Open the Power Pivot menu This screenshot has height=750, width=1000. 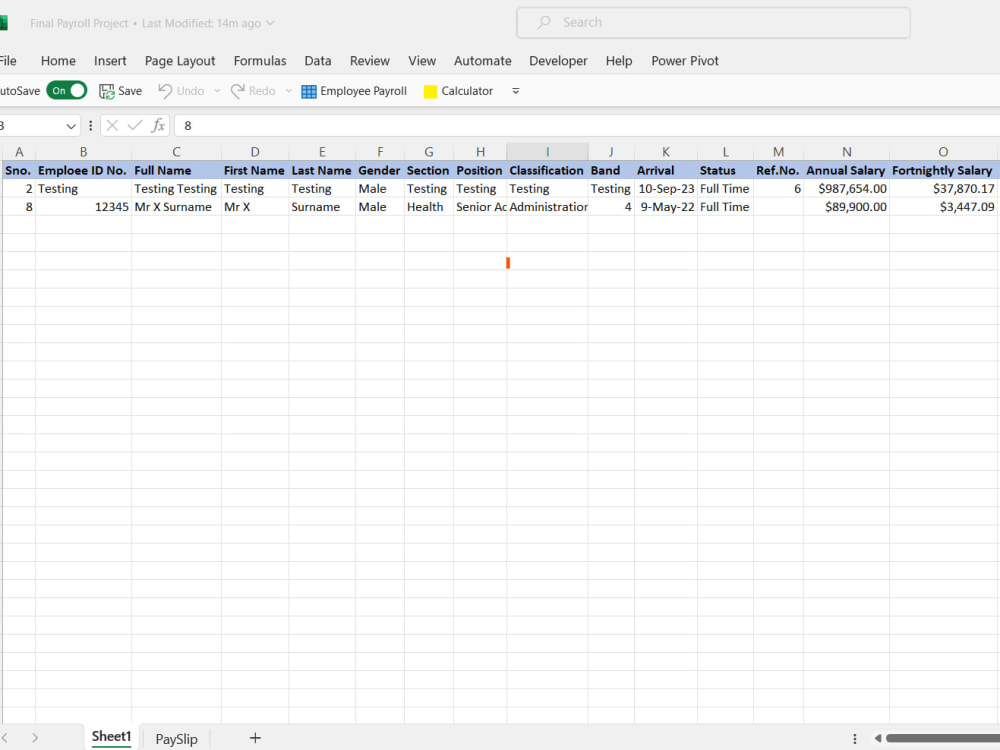685,61
